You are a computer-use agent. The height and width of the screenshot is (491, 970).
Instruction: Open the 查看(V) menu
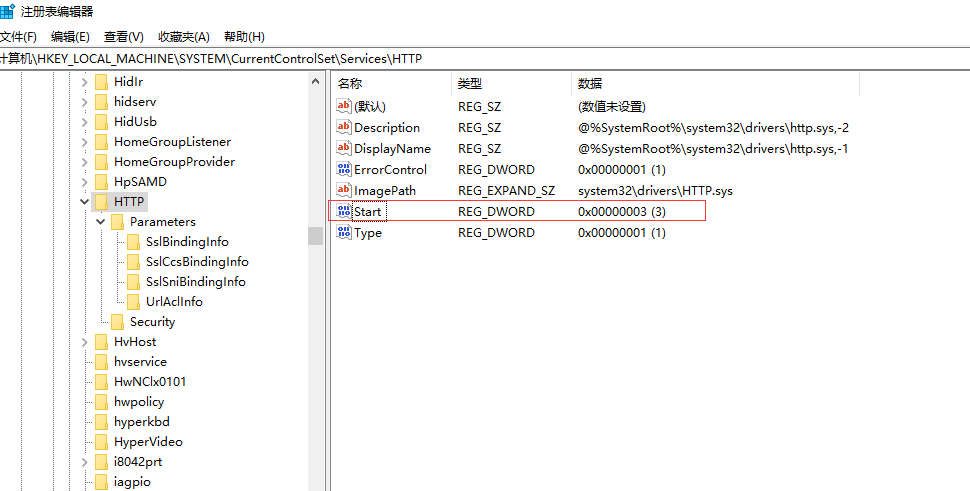[123, 36]
